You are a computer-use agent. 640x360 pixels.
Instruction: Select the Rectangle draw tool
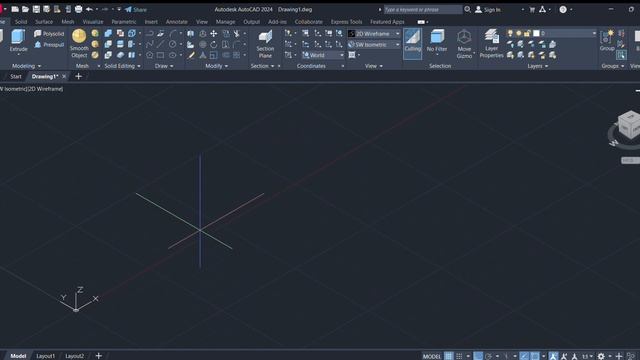coord(161,55)
